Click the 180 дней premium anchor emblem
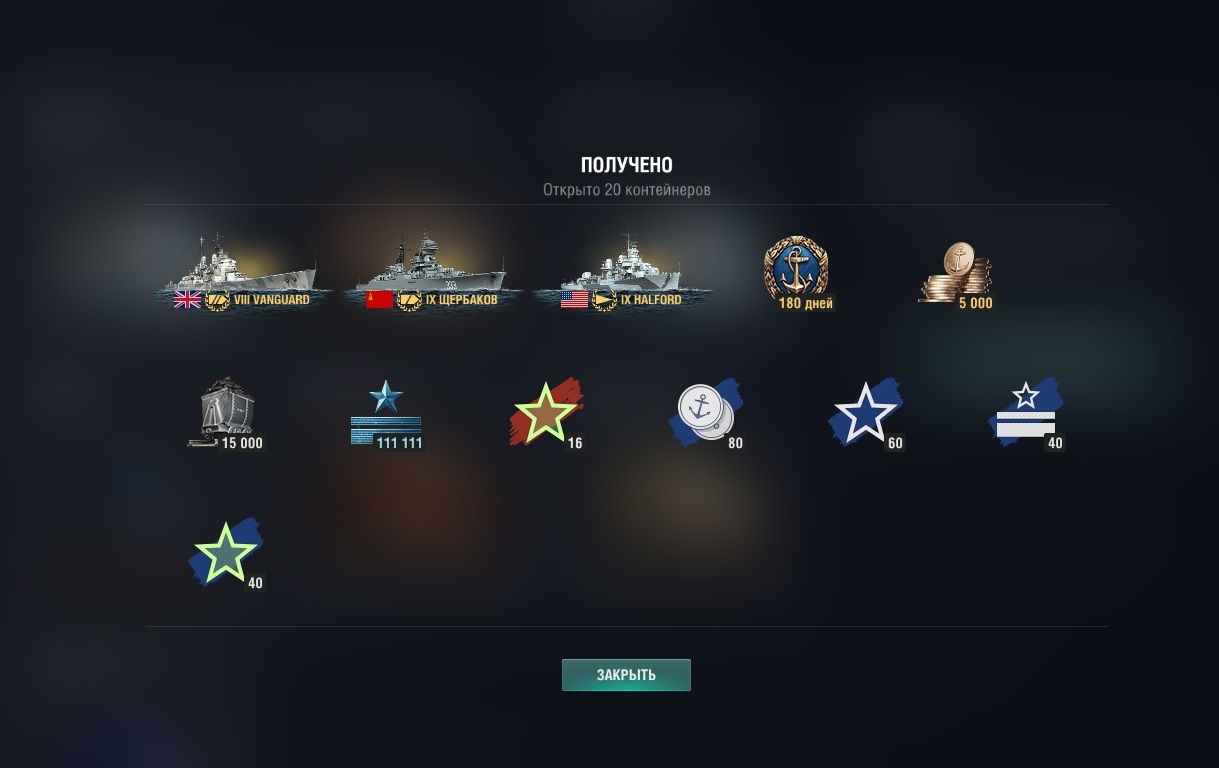The image size is (1219, 768). pos(797,272)
